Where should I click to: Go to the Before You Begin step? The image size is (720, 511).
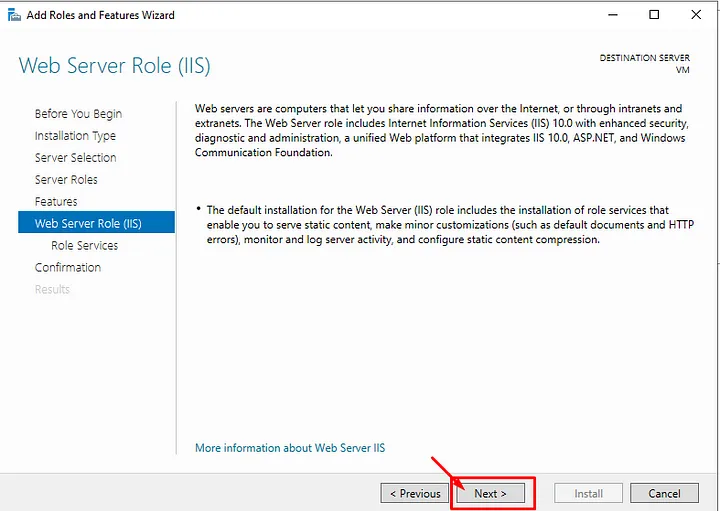(78, 114)
